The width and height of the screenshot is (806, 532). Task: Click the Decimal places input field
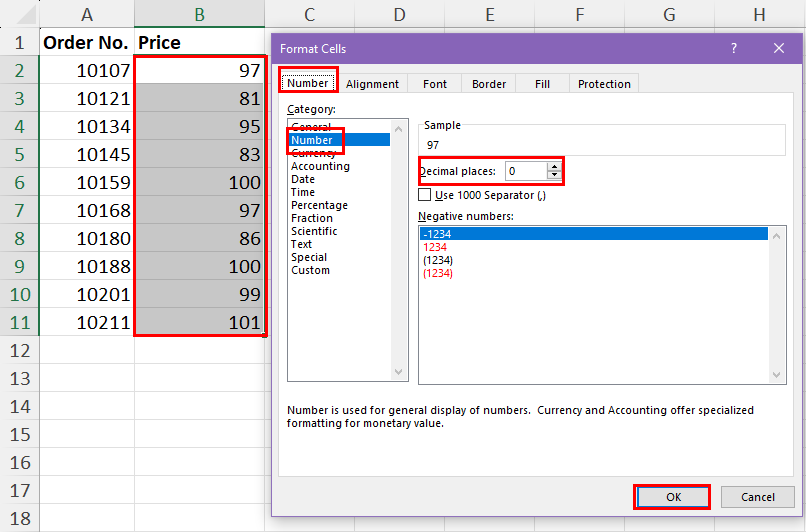526,171
